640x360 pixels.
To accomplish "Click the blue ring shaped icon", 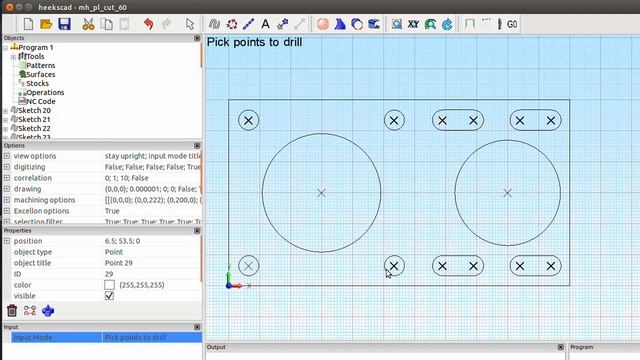I will (x=357, y=24).
